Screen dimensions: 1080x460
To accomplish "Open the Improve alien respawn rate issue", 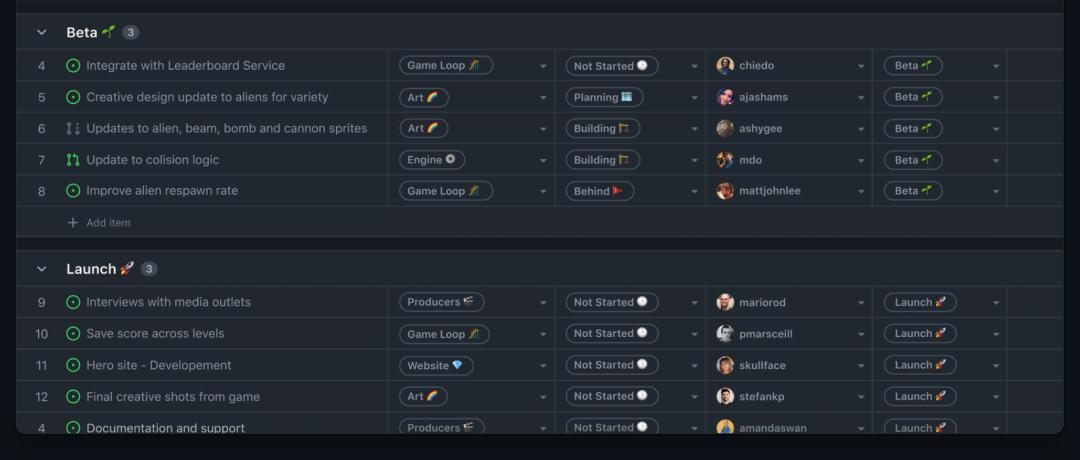I will (x=162, y=191).
